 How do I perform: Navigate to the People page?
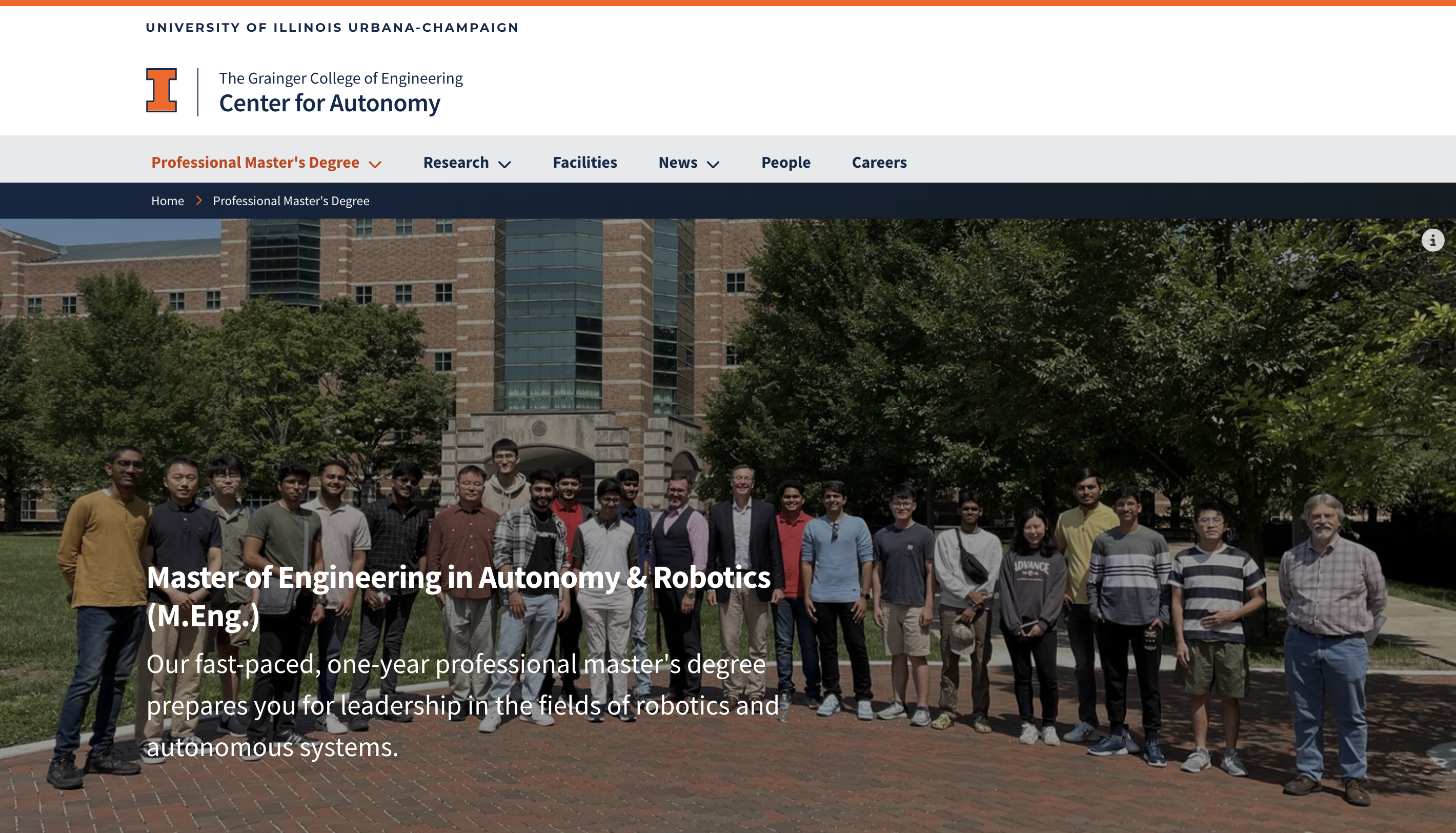point(785,163)
